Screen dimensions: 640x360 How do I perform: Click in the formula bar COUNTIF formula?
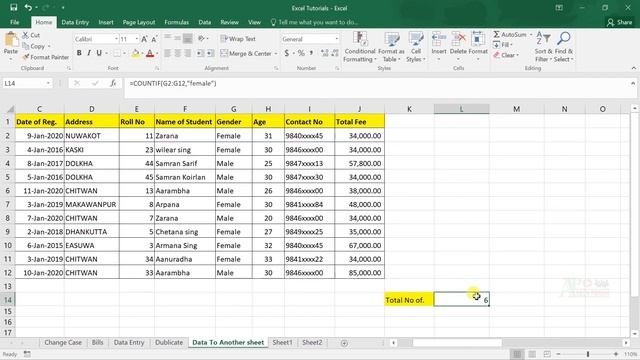click(173, 83)
